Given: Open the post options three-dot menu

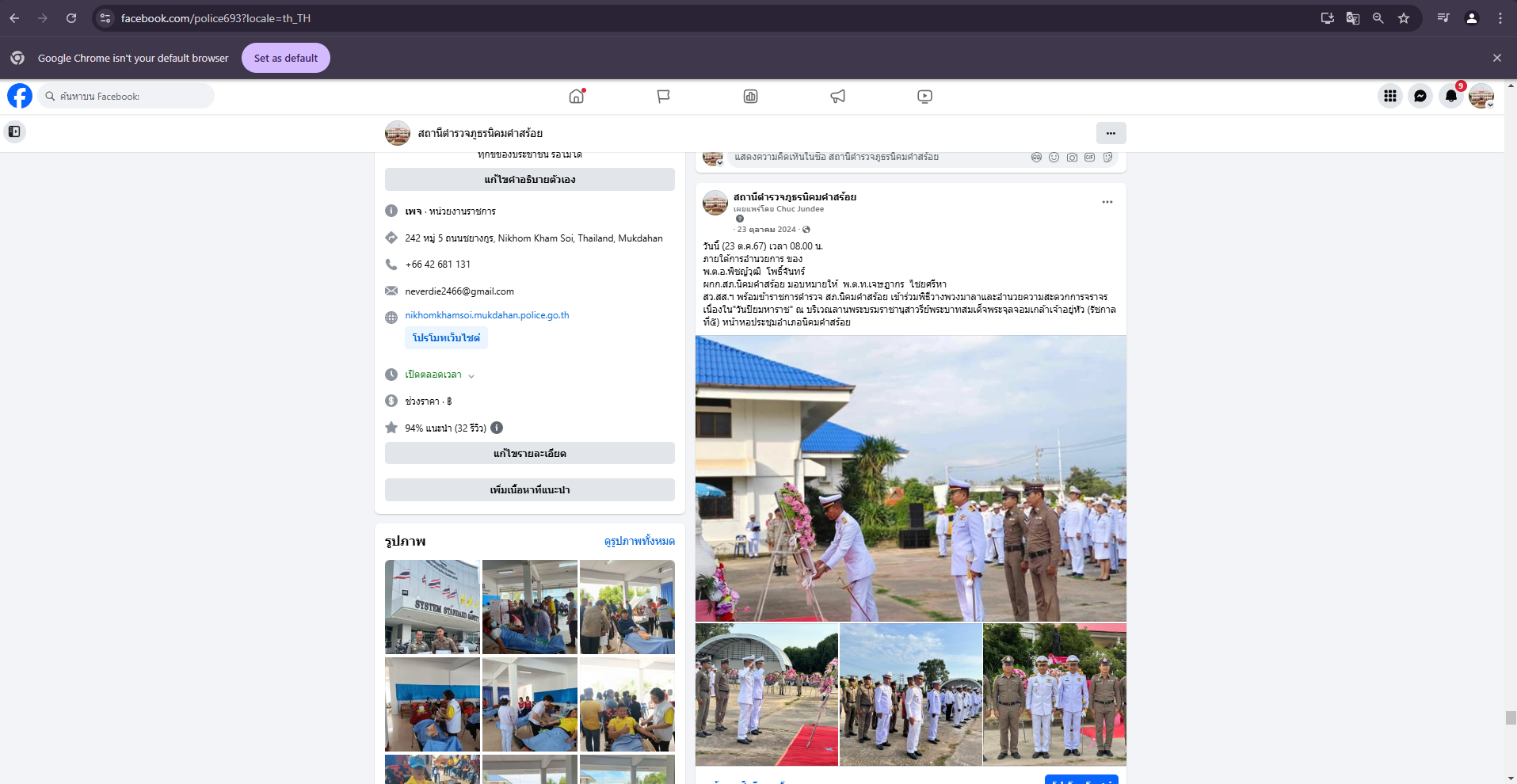Looking at the screenshot, I should (x=1107, y=202).
